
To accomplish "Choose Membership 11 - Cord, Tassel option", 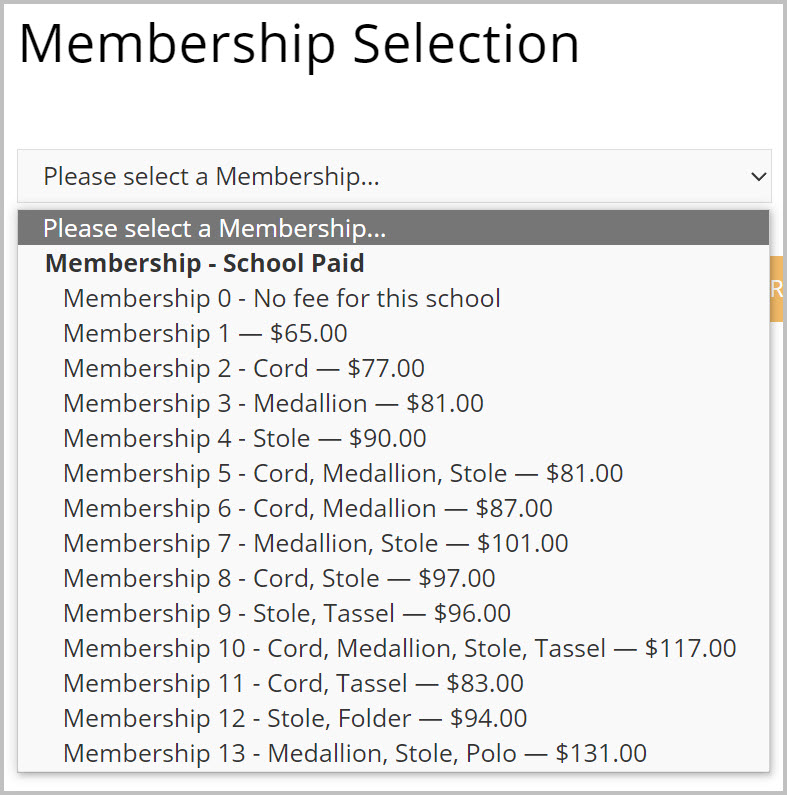I will point(293,683).
